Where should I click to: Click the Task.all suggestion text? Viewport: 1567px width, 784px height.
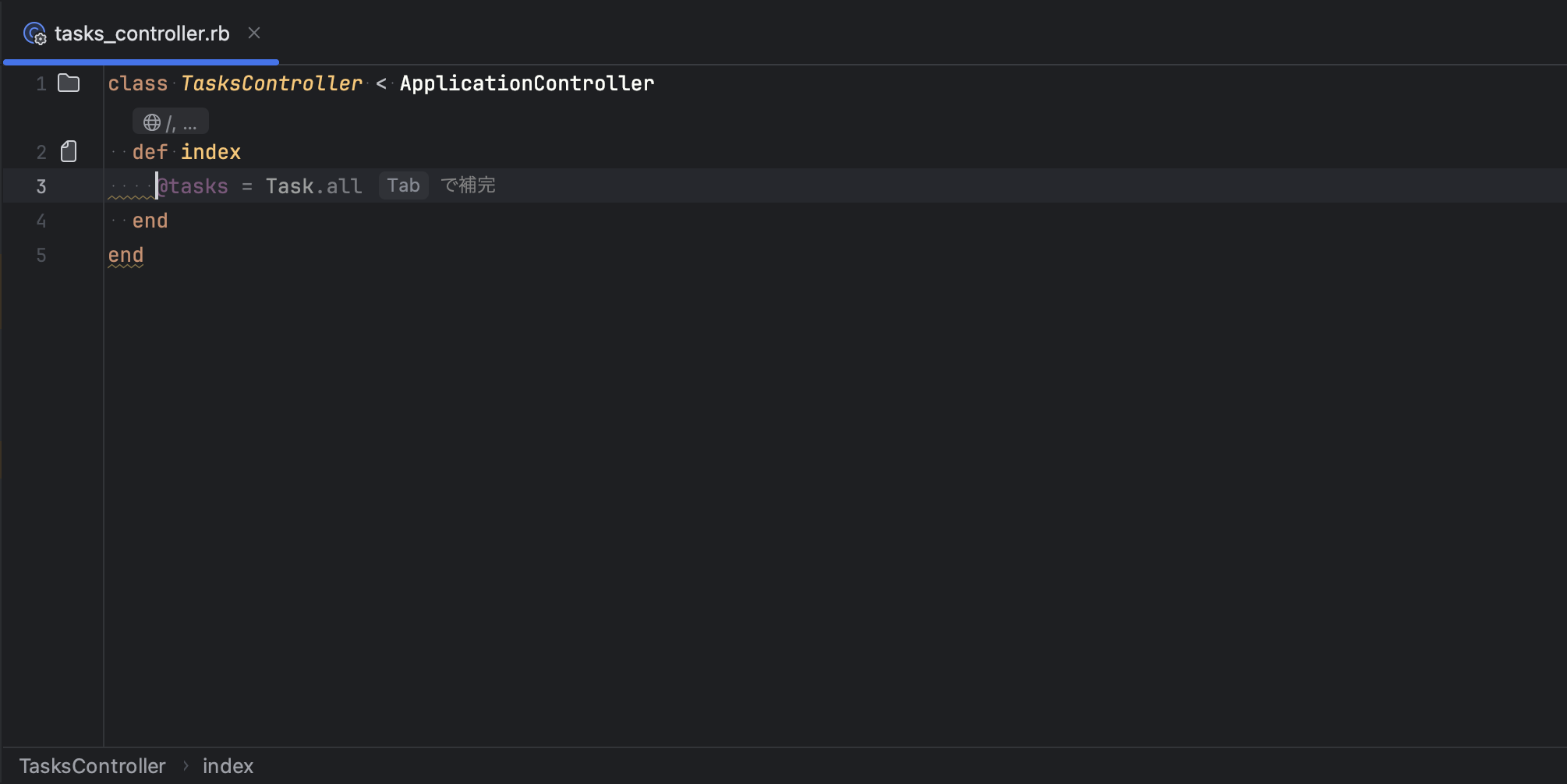tap(313, 186)
